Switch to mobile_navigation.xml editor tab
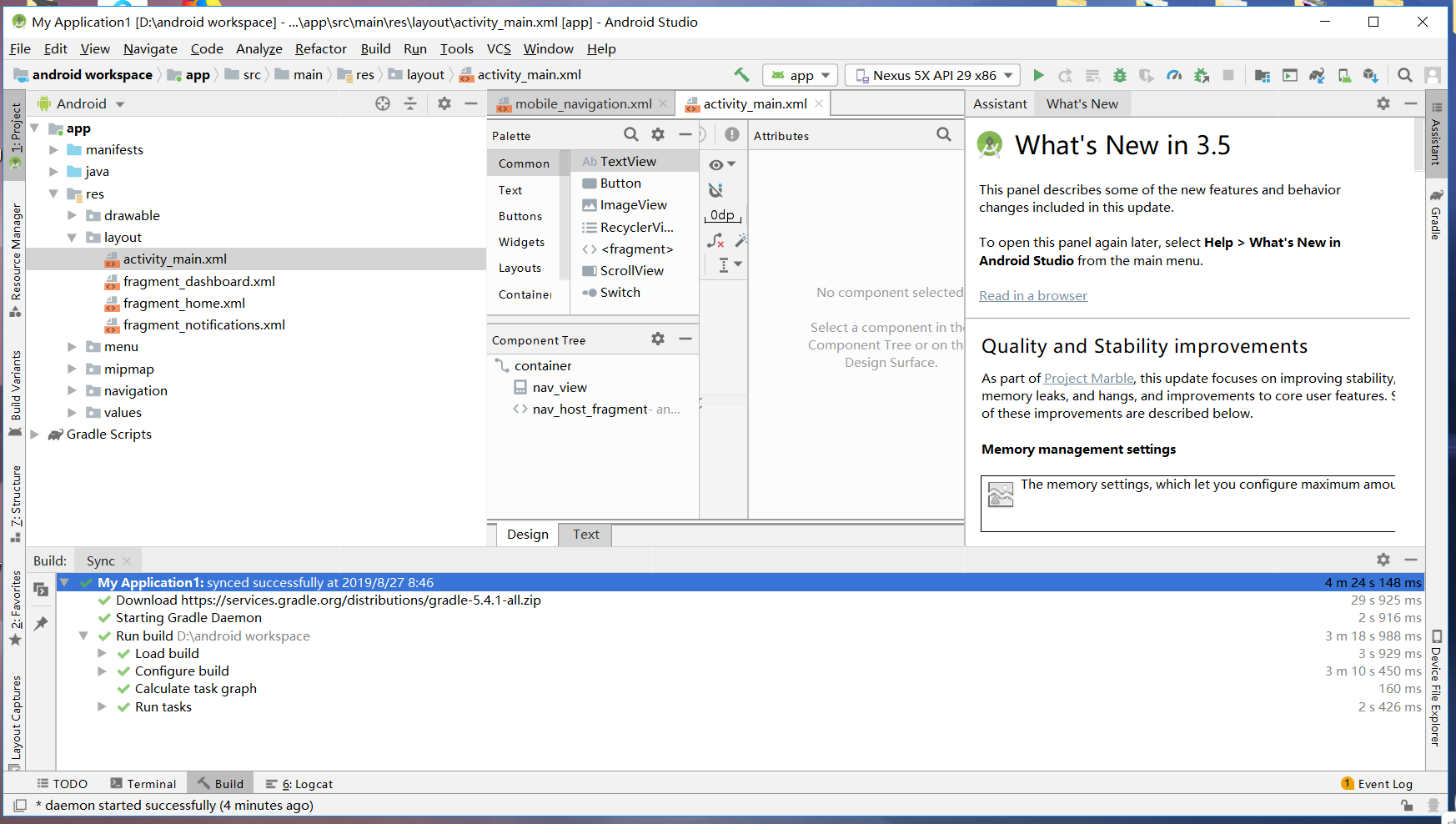 pos(583,103)
